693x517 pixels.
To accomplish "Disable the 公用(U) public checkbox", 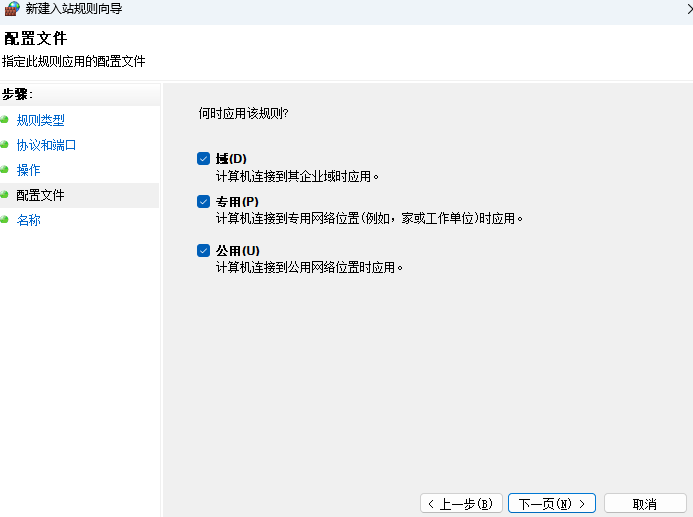I will (203, 251).
